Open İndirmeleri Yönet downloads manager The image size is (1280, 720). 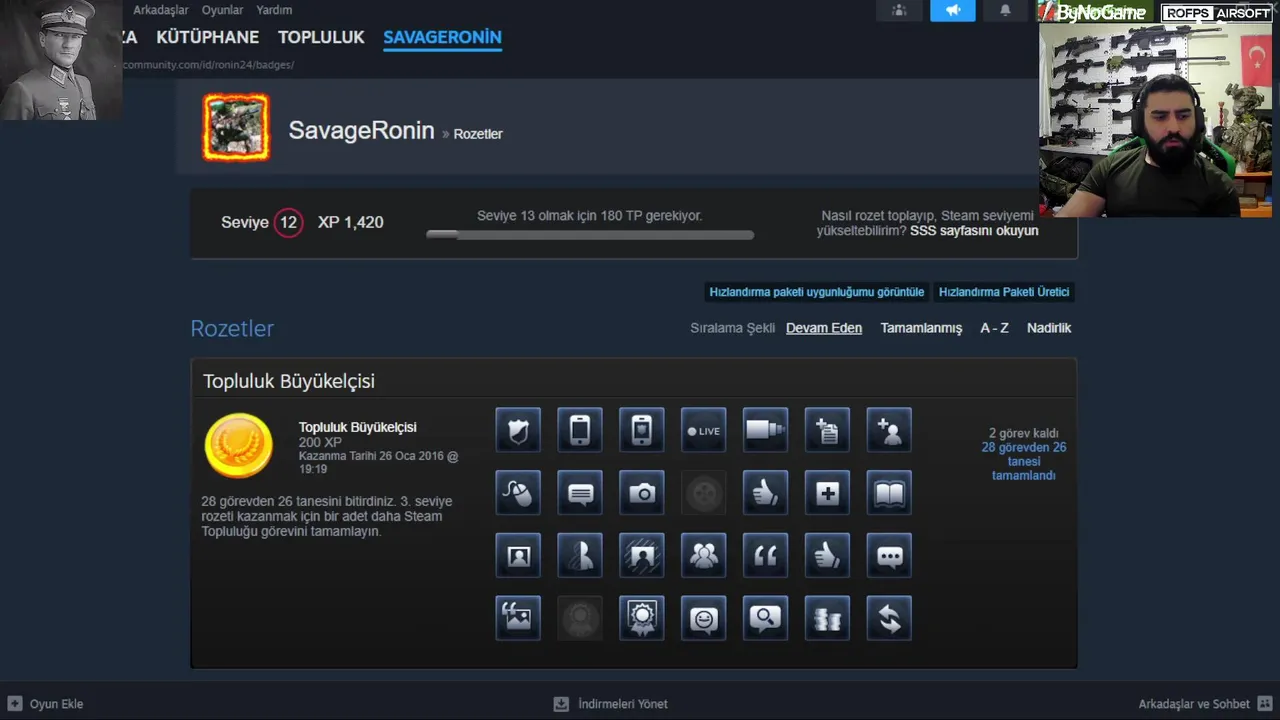pos(611,704)
